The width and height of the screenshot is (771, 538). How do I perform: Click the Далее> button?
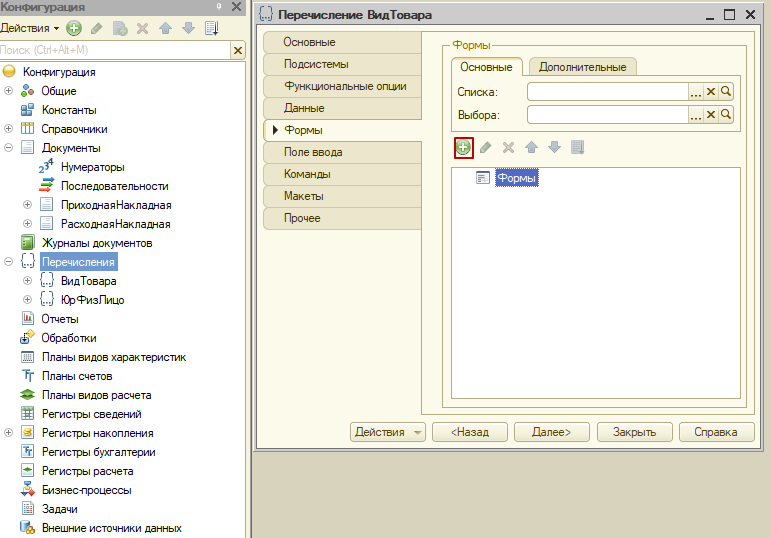[552, 432]
